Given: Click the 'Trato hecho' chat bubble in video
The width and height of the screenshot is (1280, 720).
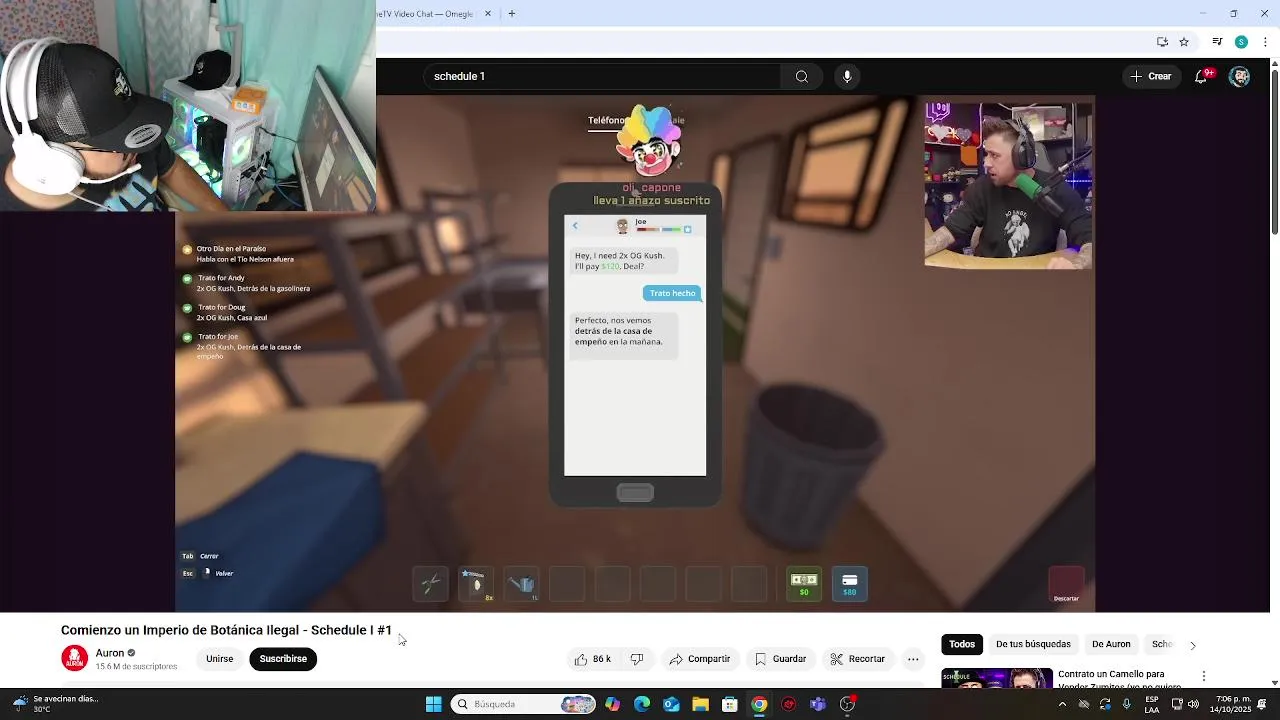Looking at the screenshot, I should tap(672, 293).
